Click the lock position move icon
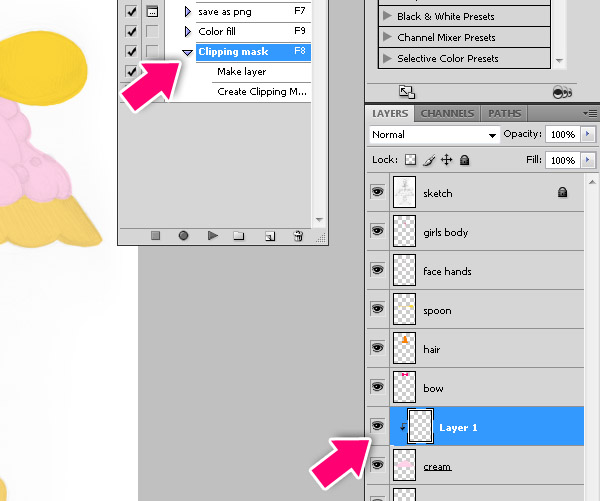This screenshot has height=501, width=600. (x=446, y=160)
